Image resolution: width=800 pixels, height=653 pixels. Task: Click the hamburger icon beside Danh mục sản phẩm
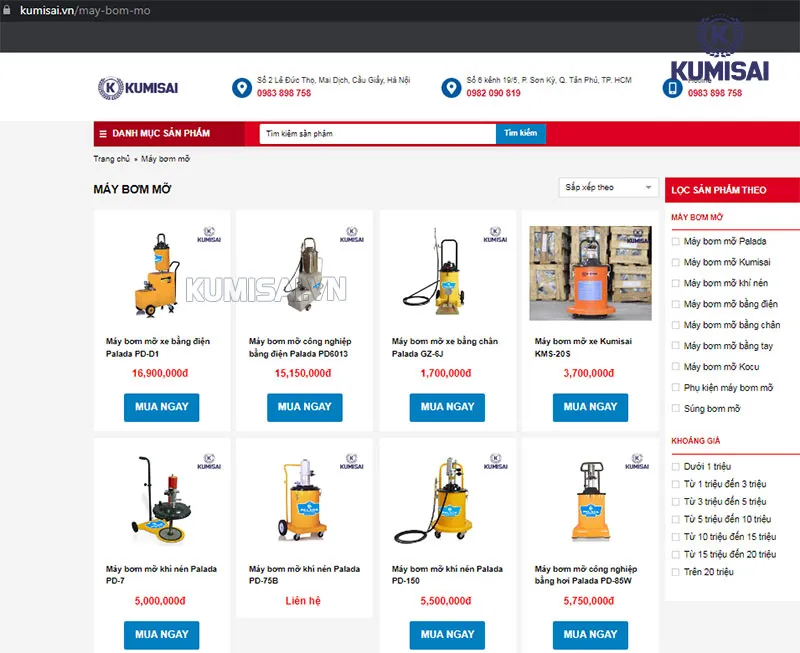(x=103, y=134)
